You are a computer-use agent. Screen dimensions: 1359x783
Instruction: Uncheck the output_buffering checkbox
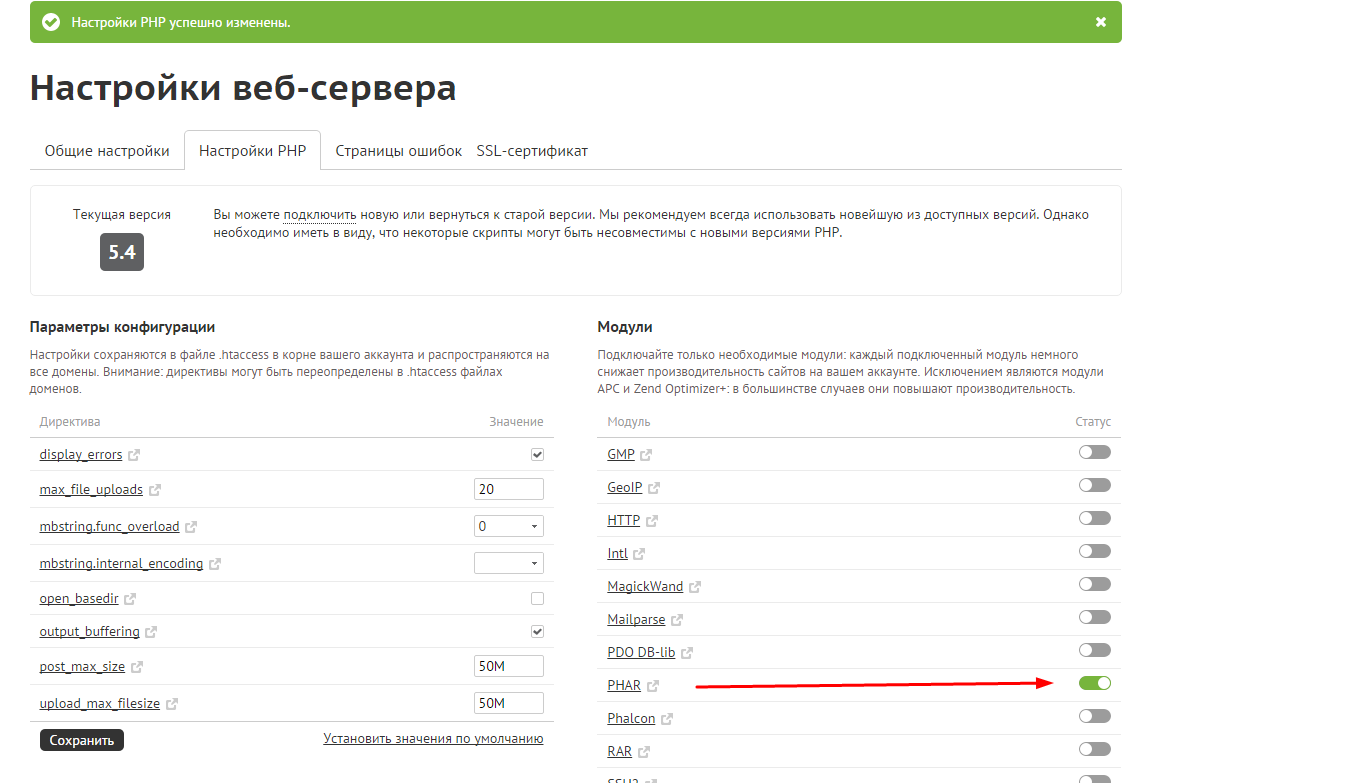coord(537,631)
